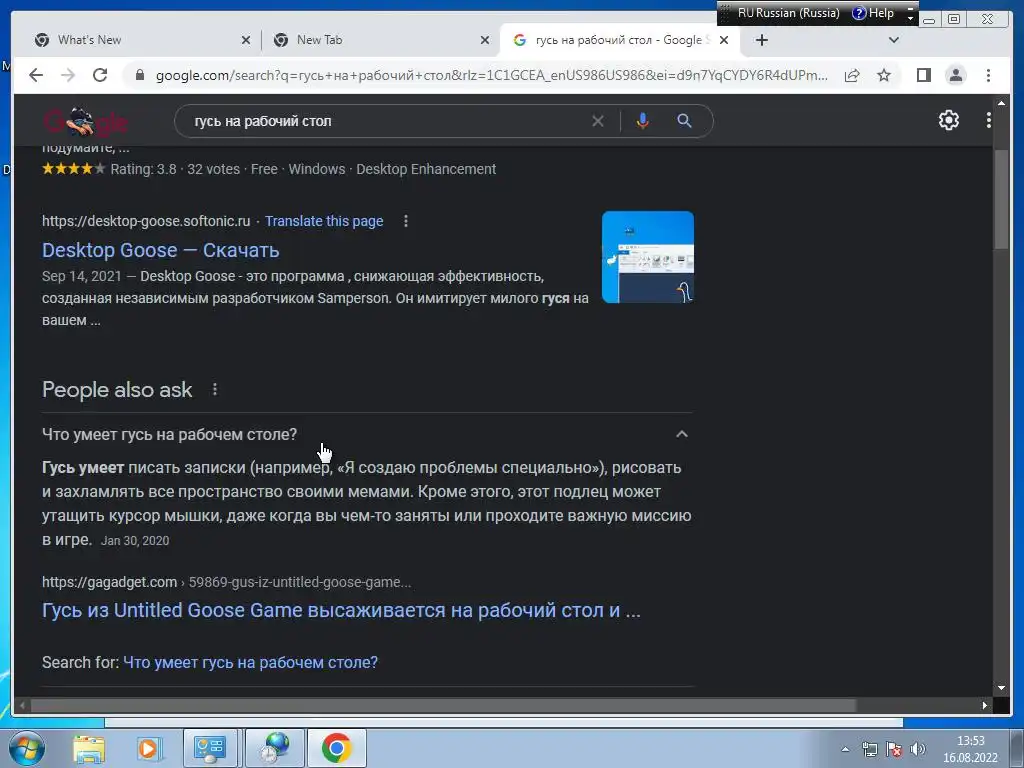Open the tab search dropdown arrow
1024x768 pixels.
894,40
